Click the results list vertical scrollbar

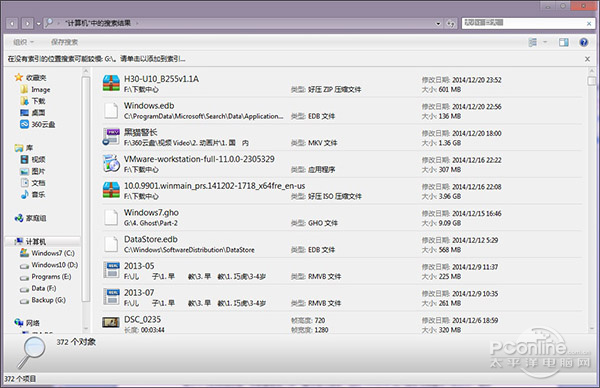tap(591, 199)
